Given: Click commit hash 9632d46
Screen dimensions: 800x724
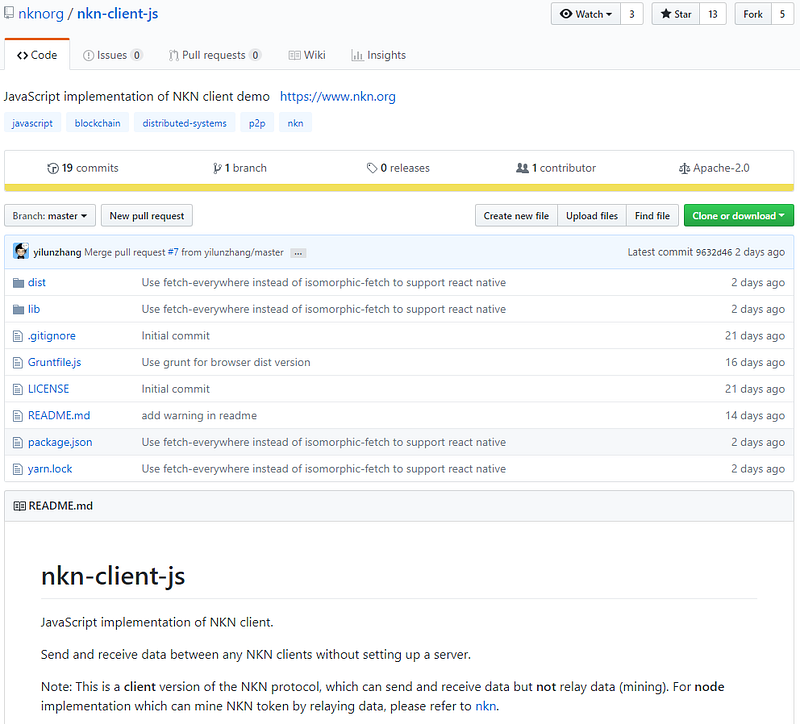Looking at the screenshot, I should click(x=714, y=252).
